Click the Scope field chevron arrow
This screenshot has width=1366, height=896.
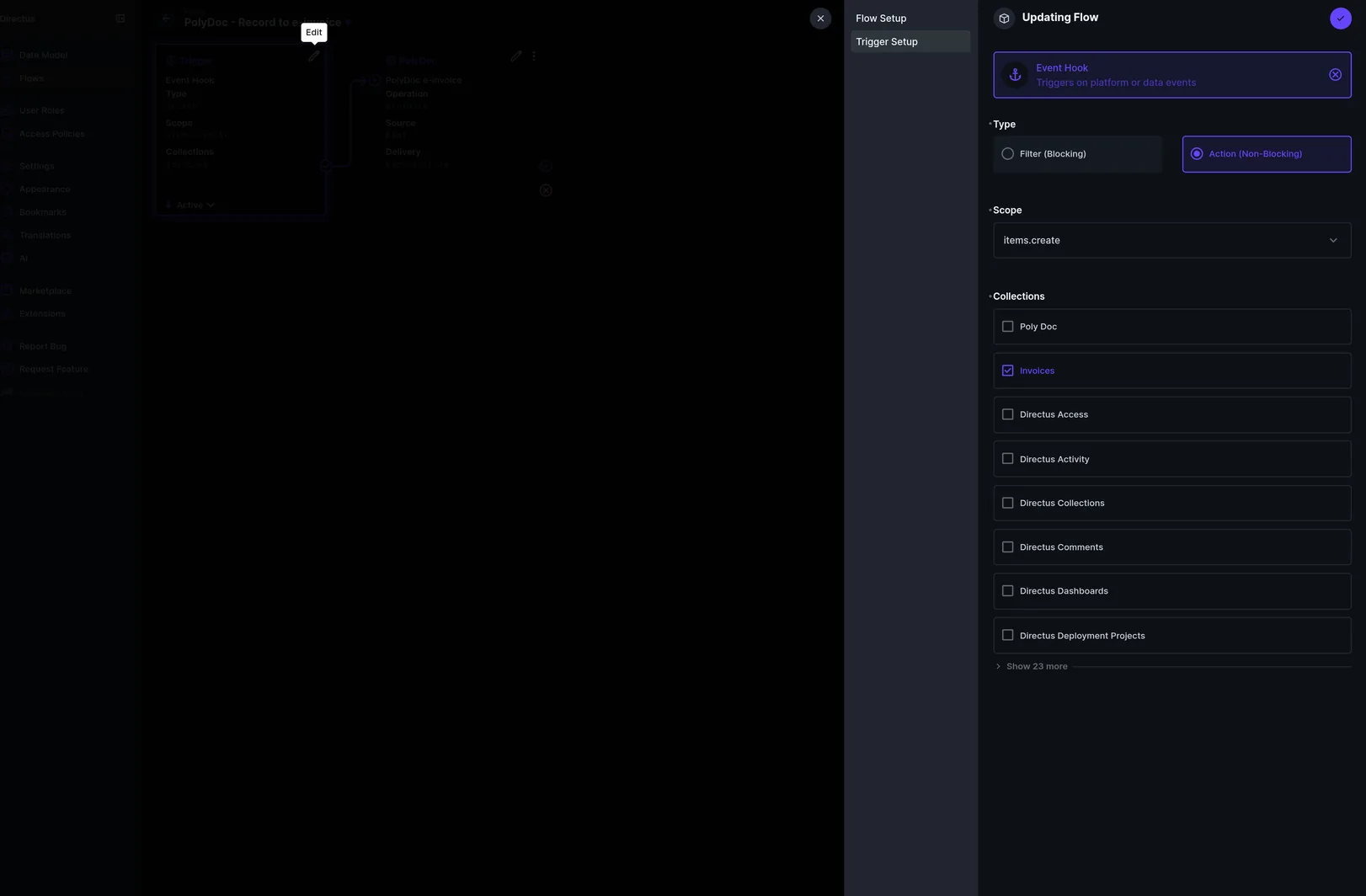tap(1333, 241)
